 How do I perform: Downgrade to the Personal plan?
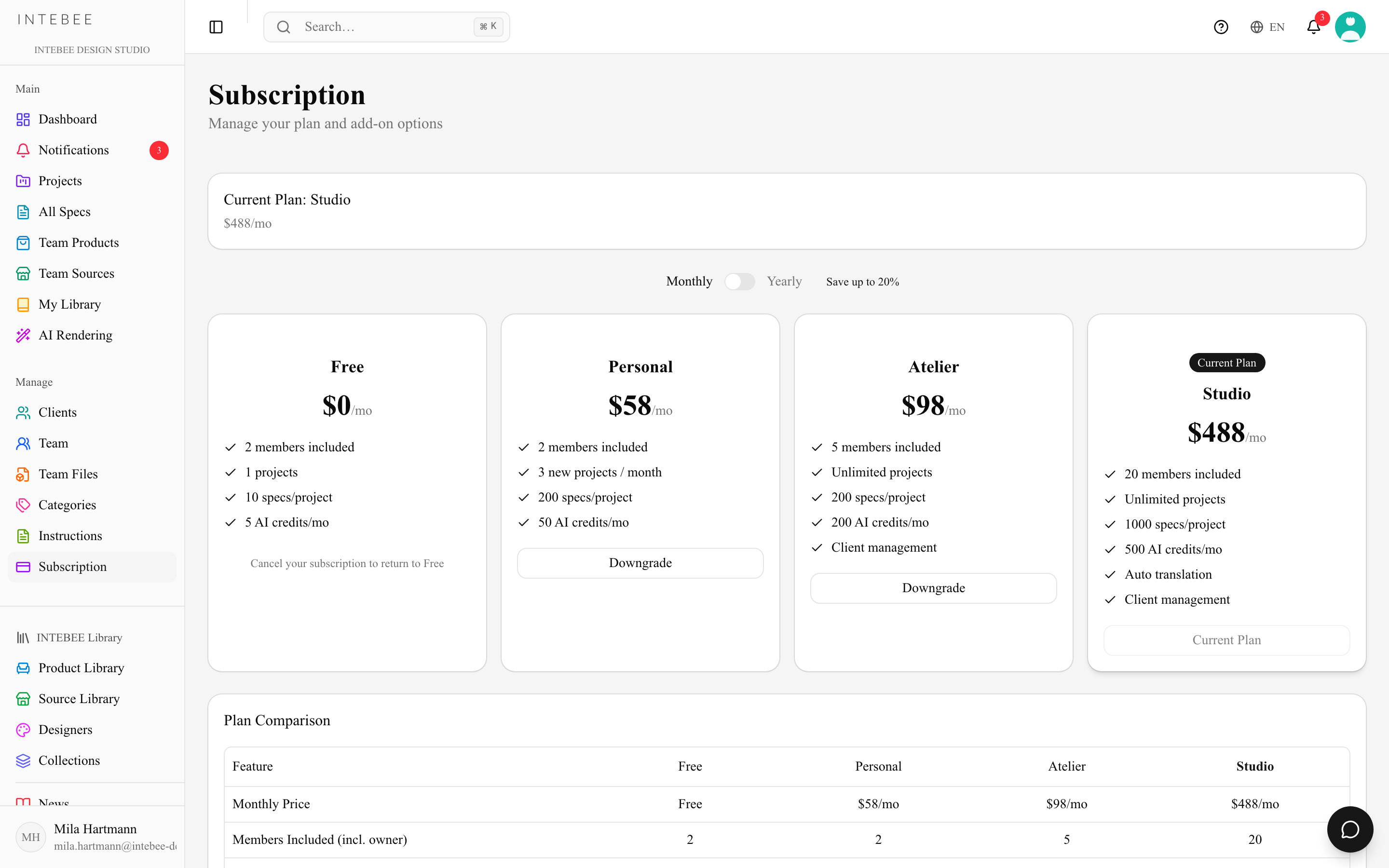[x=640, y=563]
